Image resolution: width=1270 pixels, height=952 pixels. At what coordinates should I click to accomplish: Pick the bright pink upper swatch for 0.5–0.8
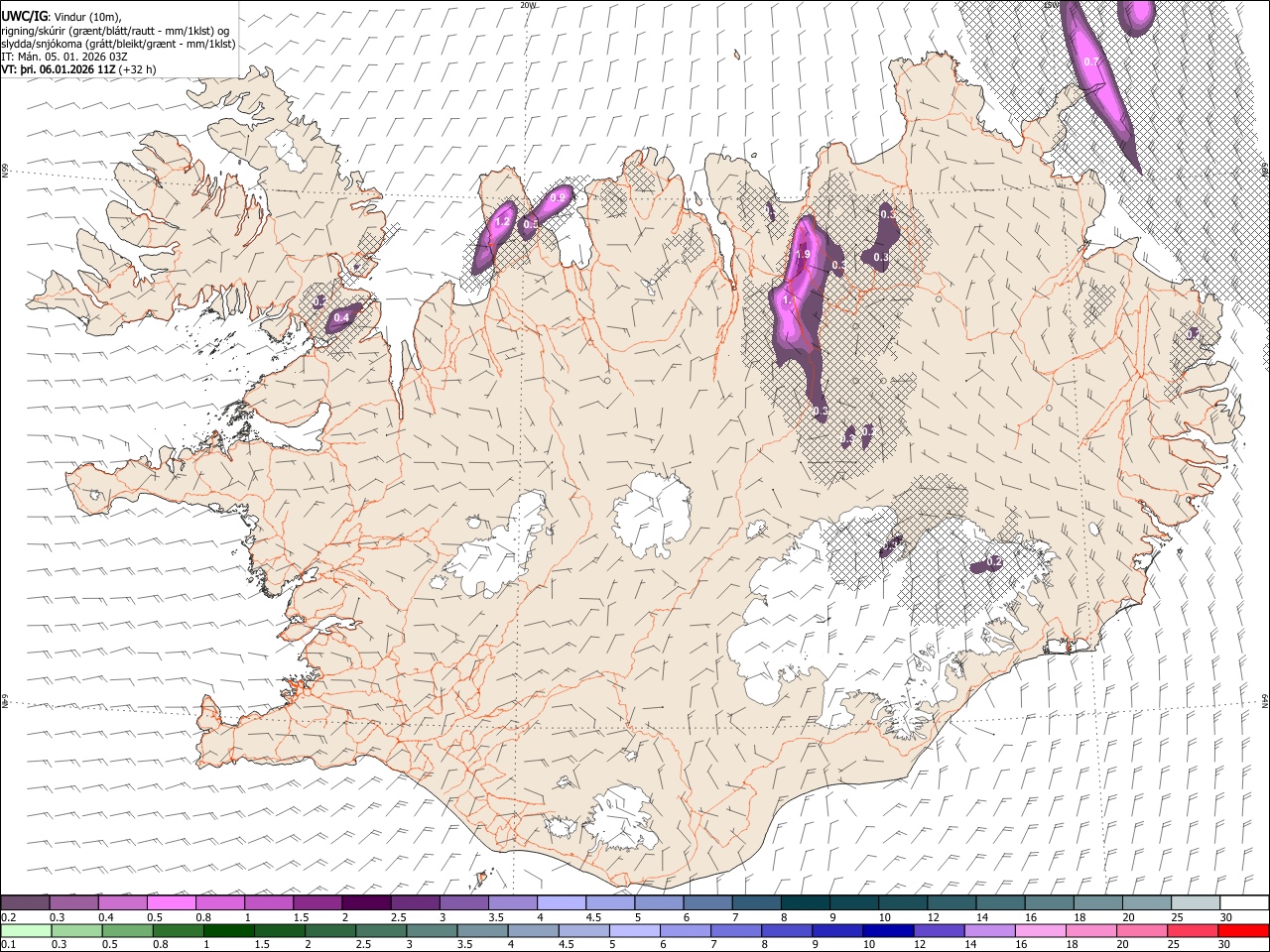pyautogui.click(x=172, y=902)
